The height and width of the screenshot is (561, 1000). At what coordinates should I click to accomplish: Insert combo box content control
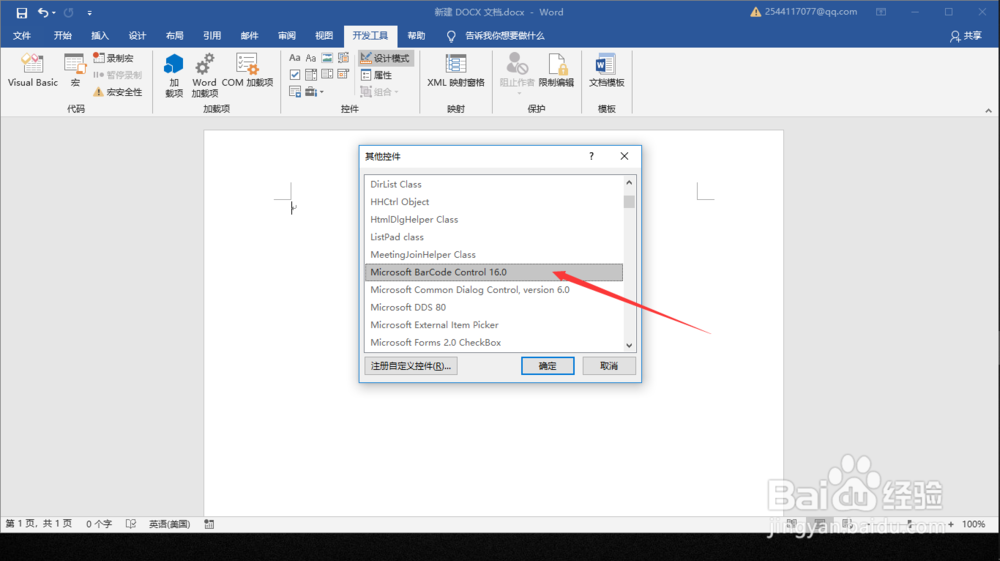[x=311, y=75]
